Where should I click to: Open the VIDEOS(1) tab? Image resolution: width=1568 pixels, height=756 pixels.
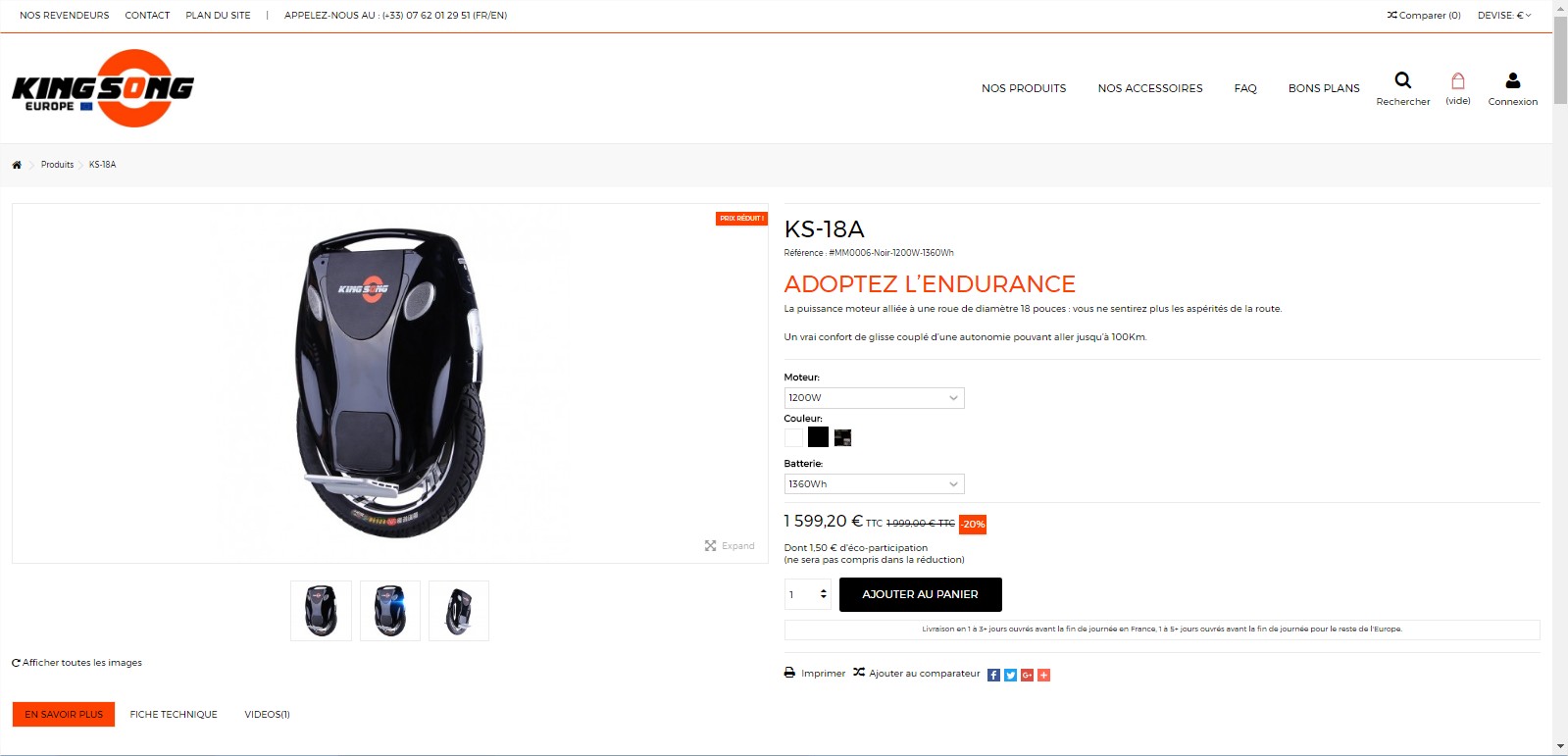pos(267,715)
